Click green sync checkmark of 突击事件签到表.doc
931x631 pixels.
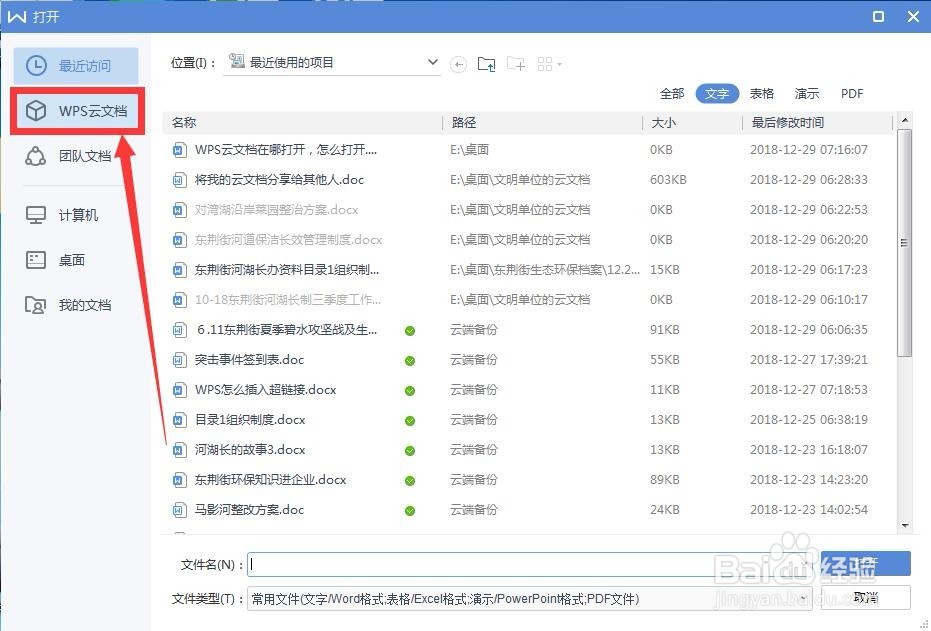(410, 361)
